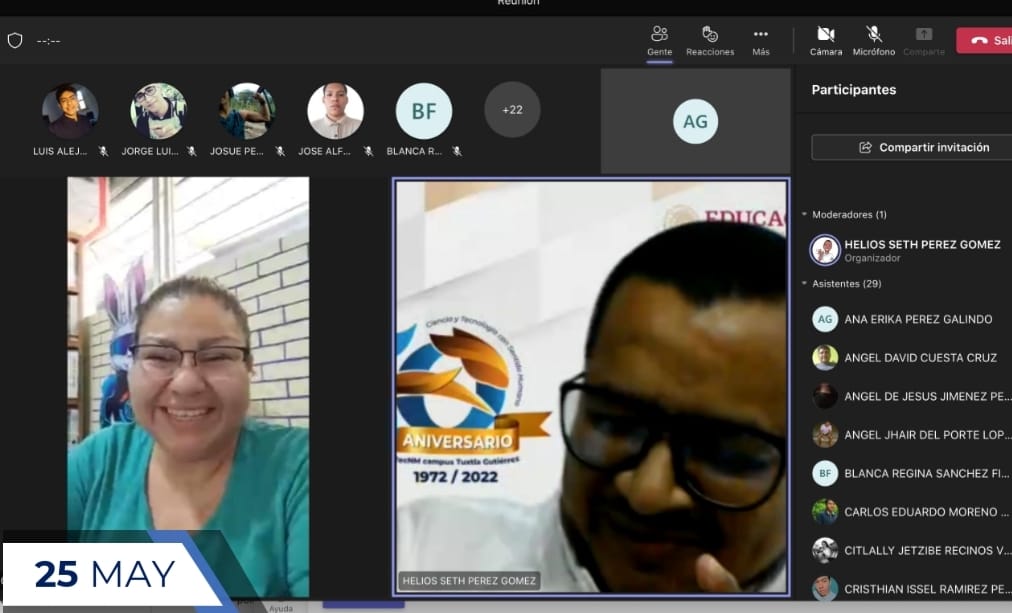Click AG avatar next to ANA ERIKA PEREZ GALINDO
This screenshot has height=613, width=1012.
825,319
